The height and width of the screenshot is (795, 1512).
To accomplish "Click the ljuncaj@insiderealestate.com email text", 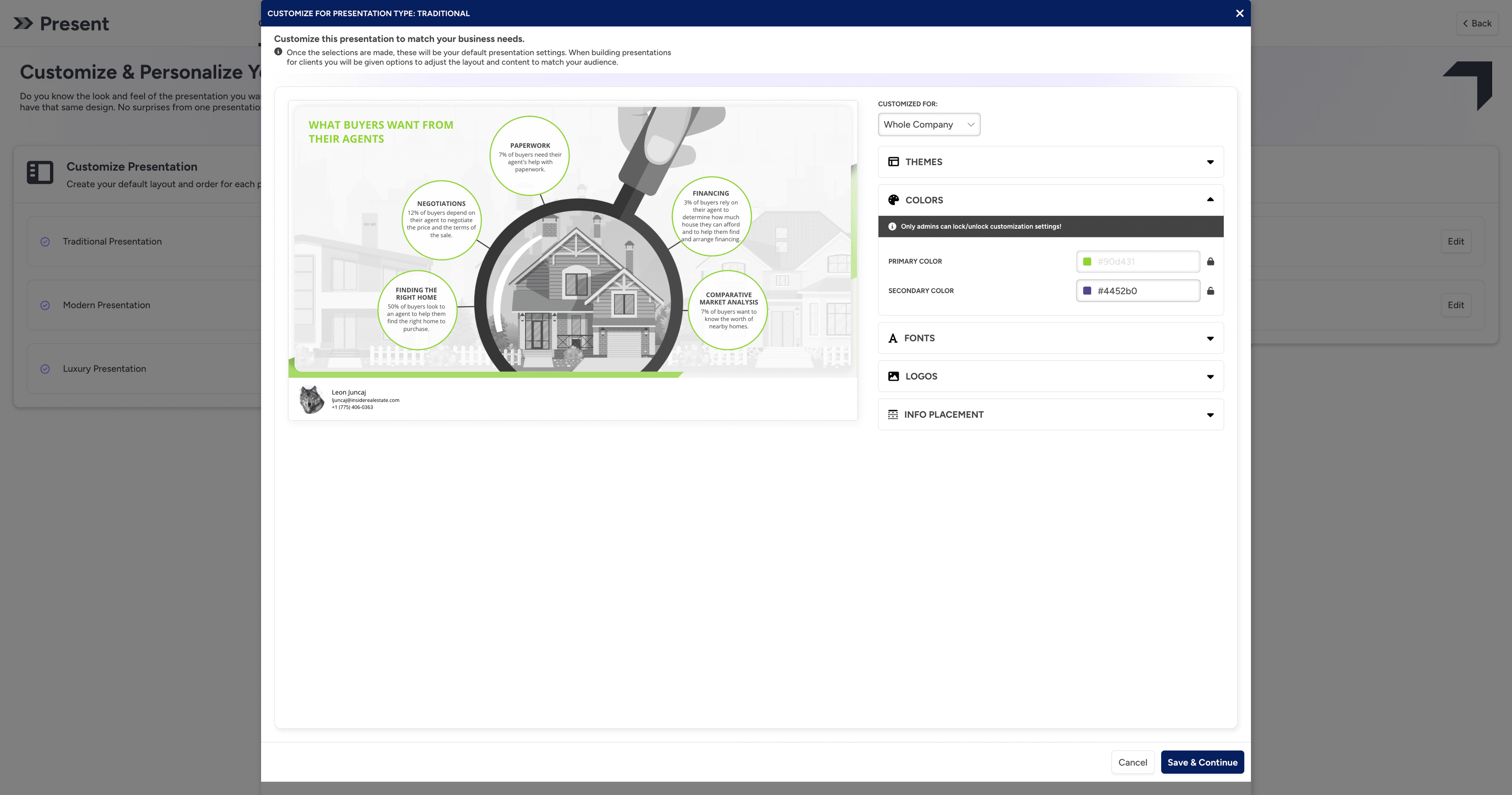I will click(x=365, y=400).
